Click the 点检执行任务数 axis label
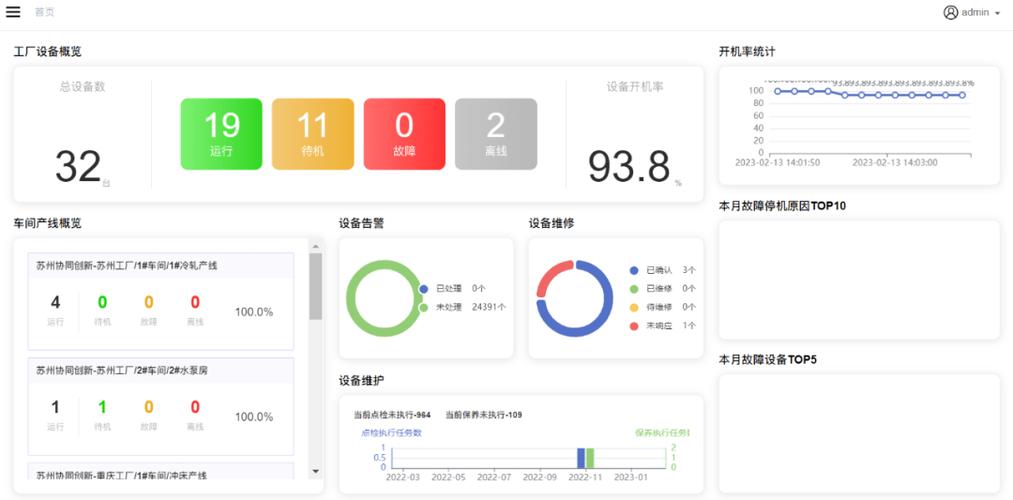Image resolution: width=1013 pixels, height=500 pixels. pos(392,433)
